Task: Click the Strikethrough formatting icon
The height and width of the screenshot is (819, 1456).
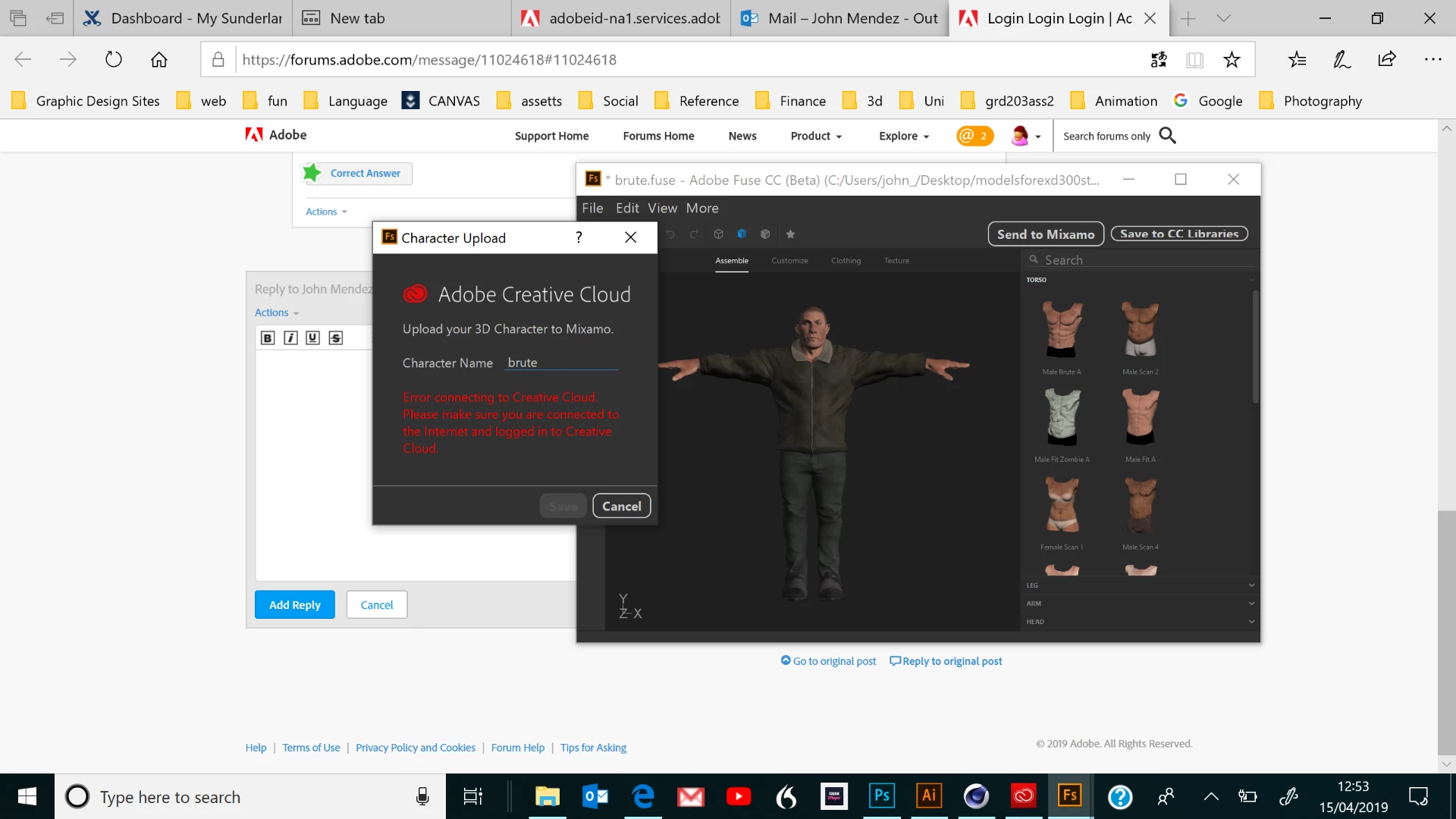Action: click(335, 338)
